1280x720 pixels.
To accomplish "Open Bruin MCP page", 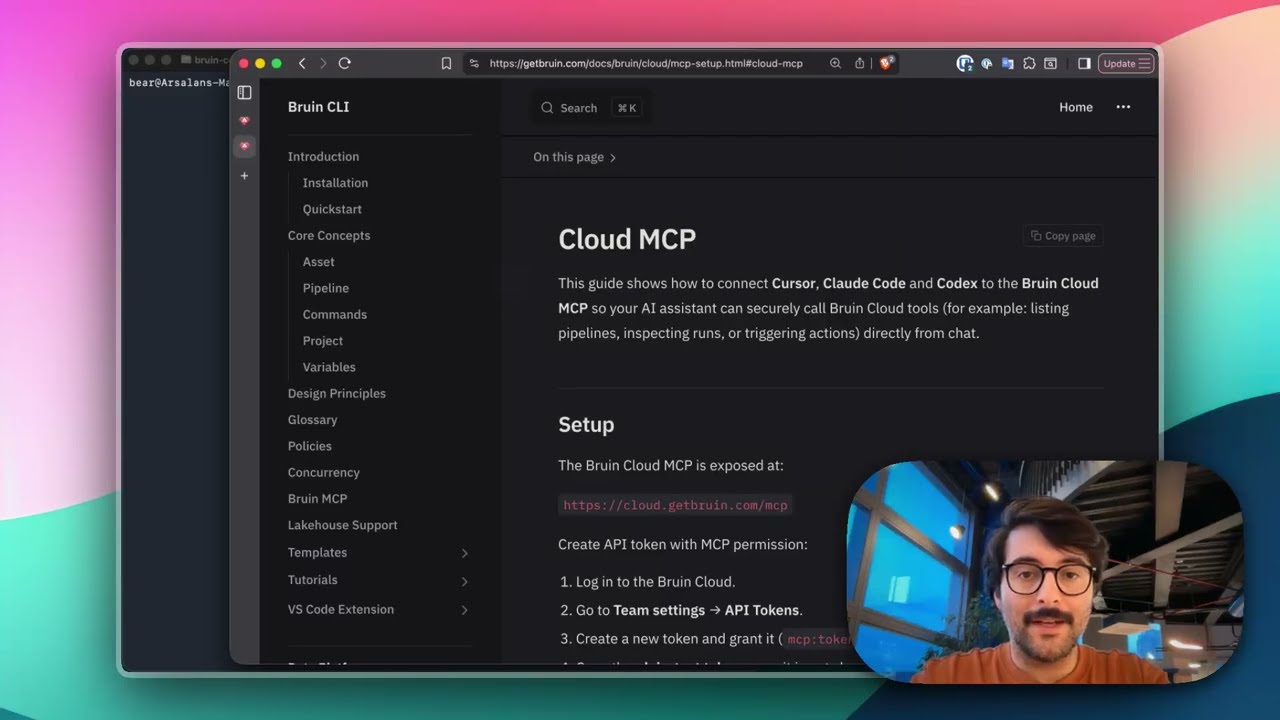I will click(x=317, y=498).
